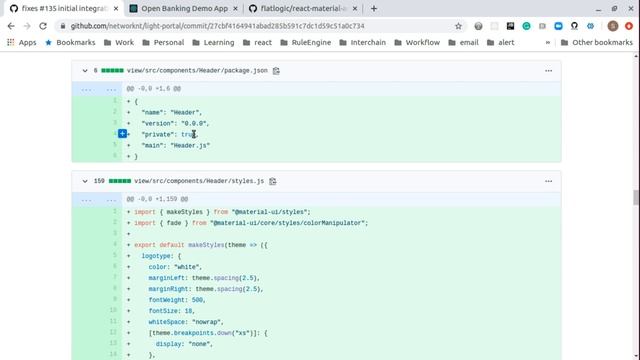Collapse the package.json file diff
The height and width of the screenshot is (360, 640).
[x=84, y=71]
